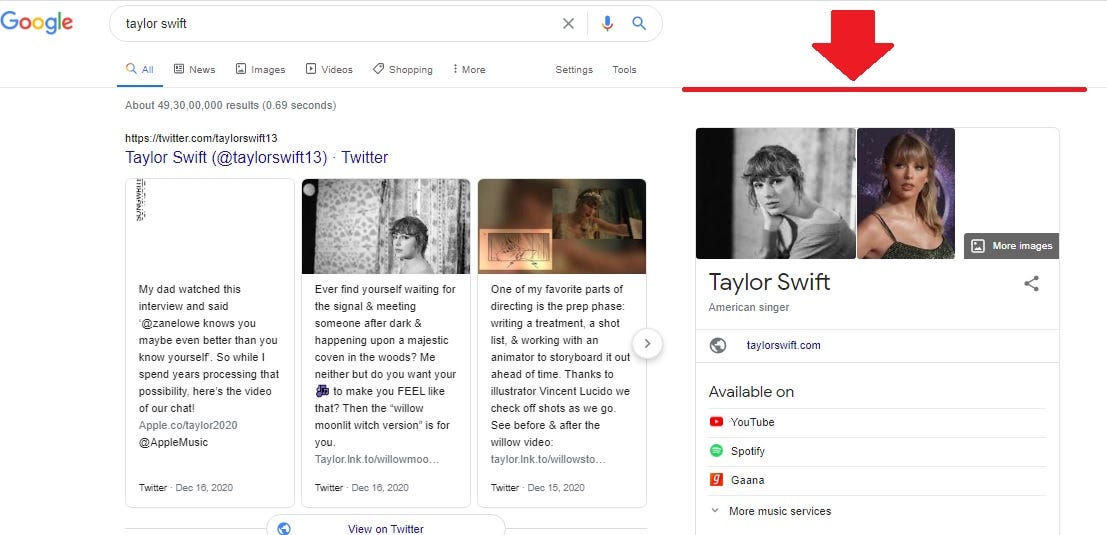The height and width of the screenshot is (535, 1107).
Task: Click the Google logo
Action: tap(37, 22)
